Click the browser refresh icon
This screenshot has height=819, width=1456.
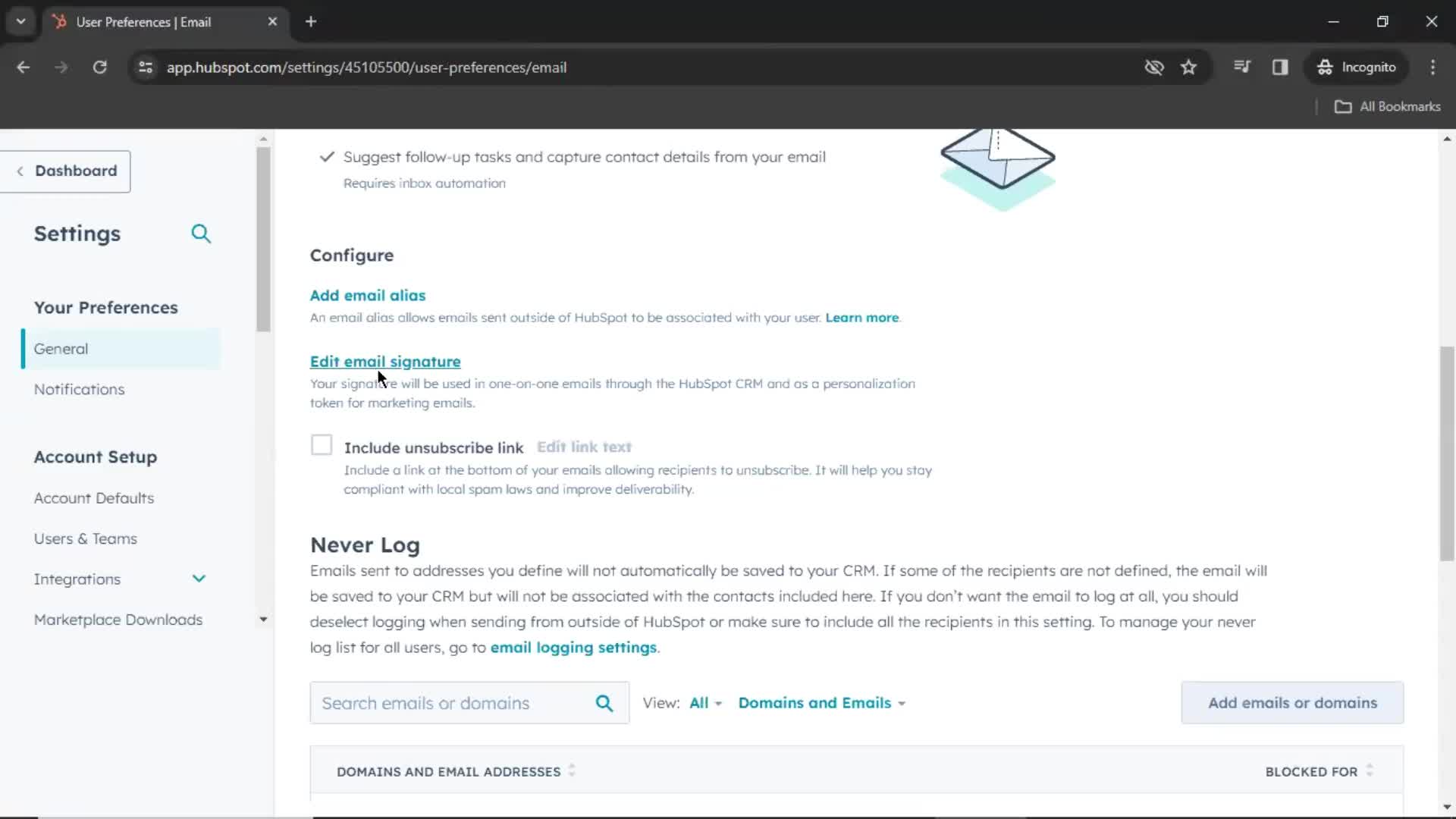[99, 67]
